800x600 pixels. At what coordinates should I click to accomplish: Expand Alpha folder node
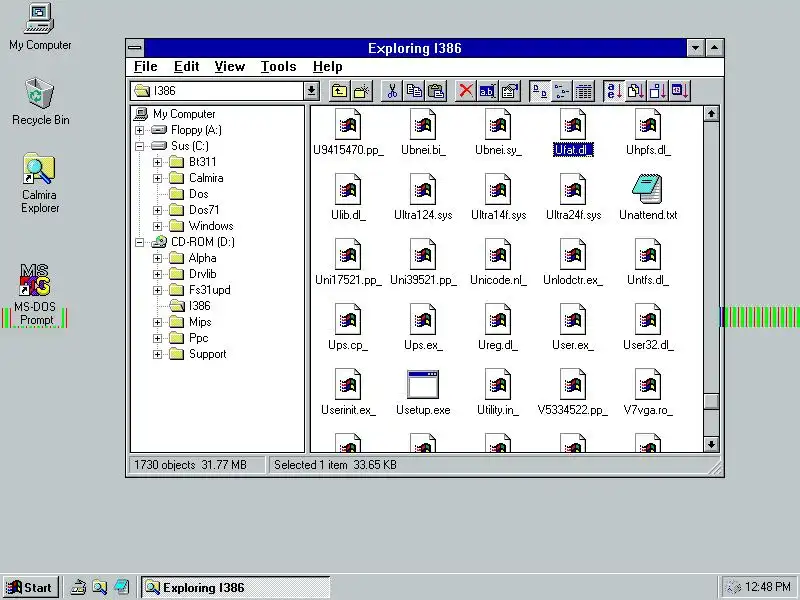point(157,258)
